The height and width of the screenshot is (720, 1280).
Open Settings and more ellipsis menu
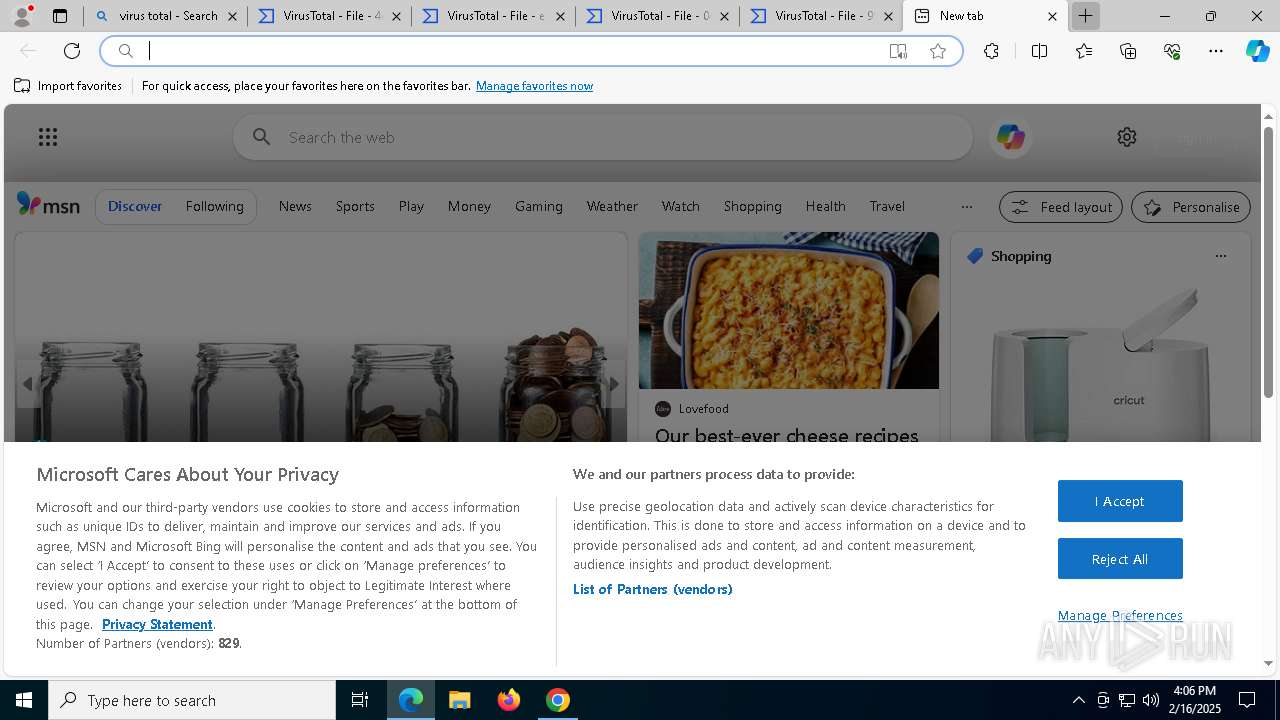1216,51
